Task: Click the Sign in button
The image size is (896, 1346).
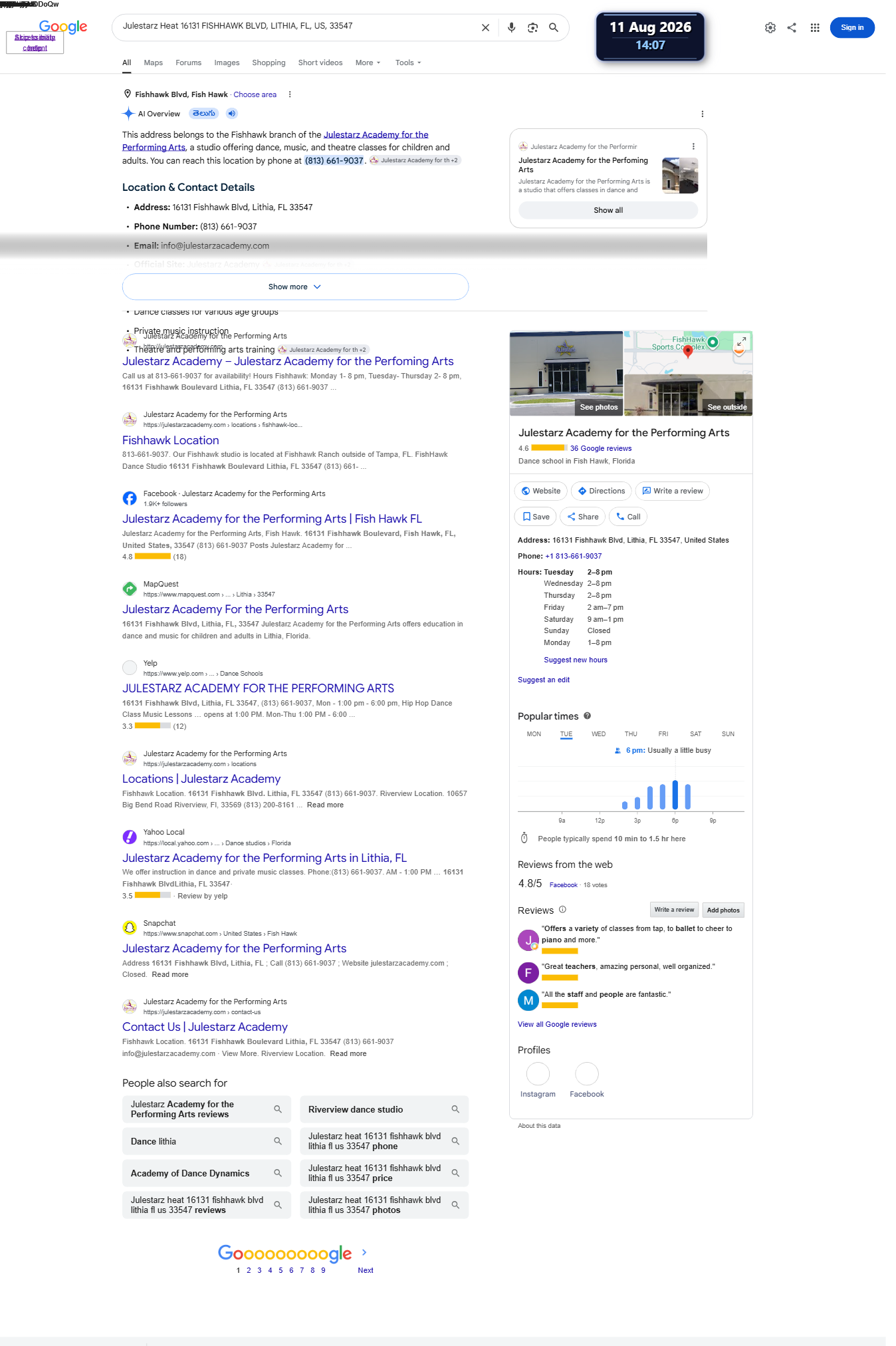Action: tap(852, 28)
